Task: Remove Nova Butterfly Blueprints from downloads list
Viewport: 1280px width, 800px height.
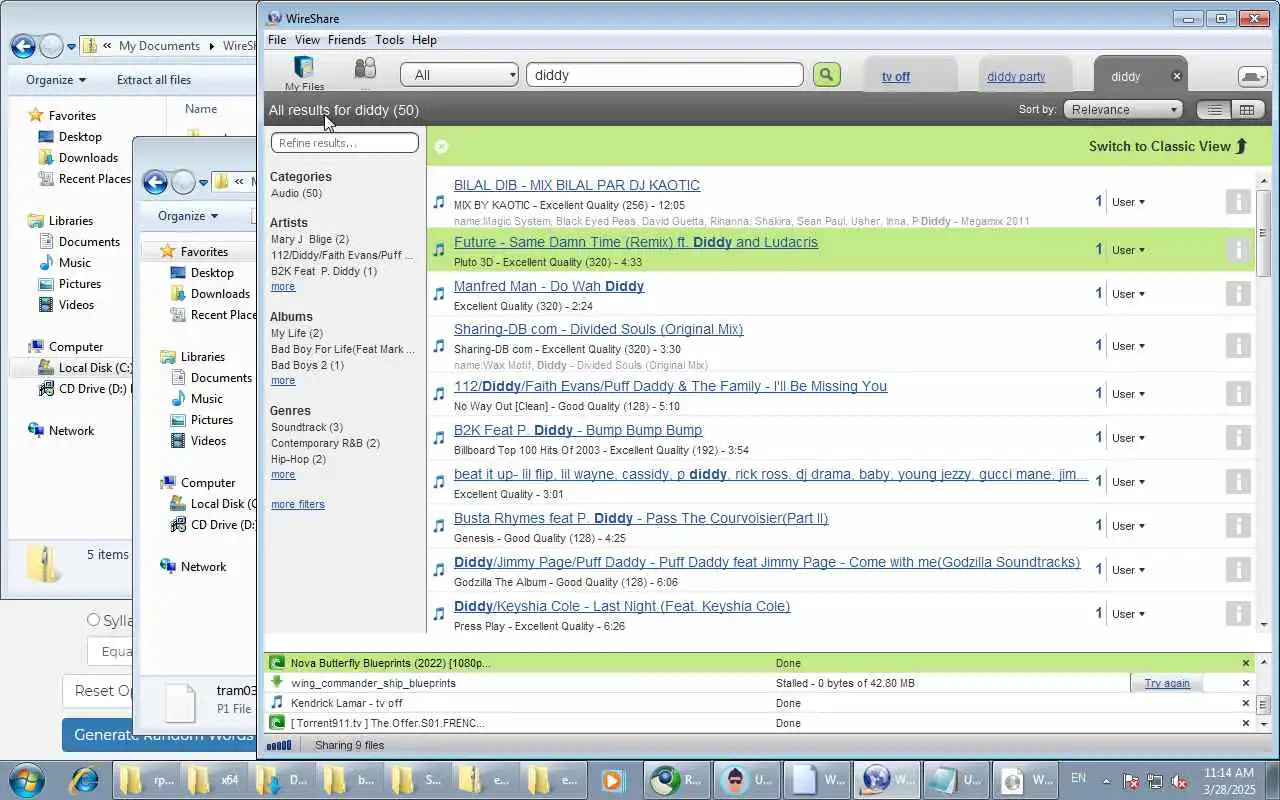Action: tap(1246, 663)
